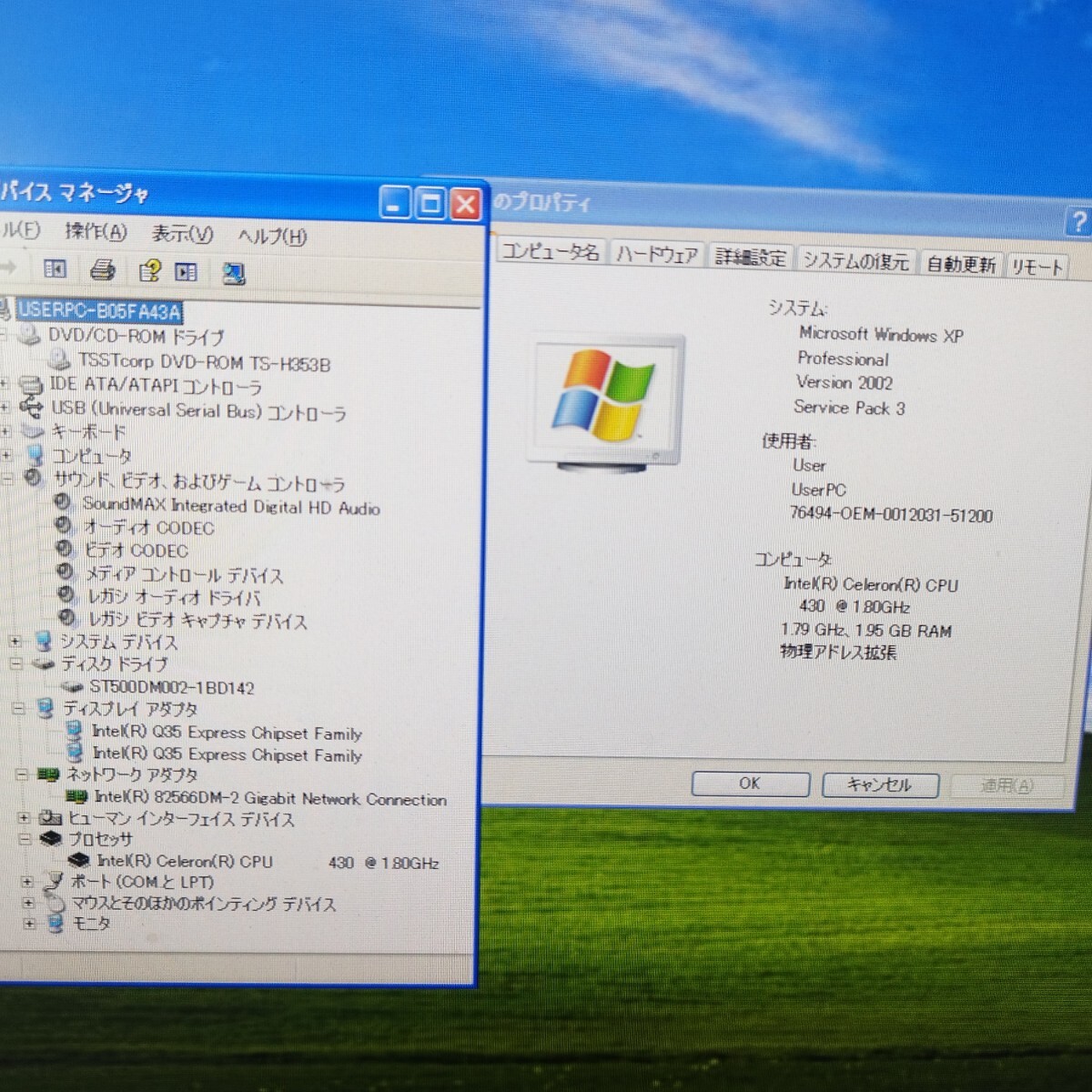
Task: Click the Print toolbar icon in Device Manager
Action: pyautogui.click(x=103, y=269)
